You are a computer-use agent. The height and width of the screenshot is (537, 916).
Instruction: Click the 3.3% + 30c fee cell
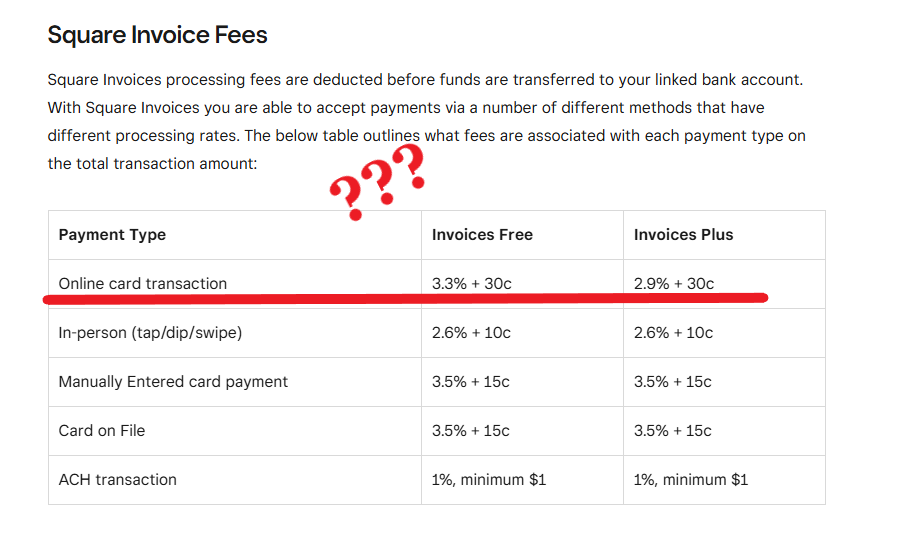[x=471, y=283]
